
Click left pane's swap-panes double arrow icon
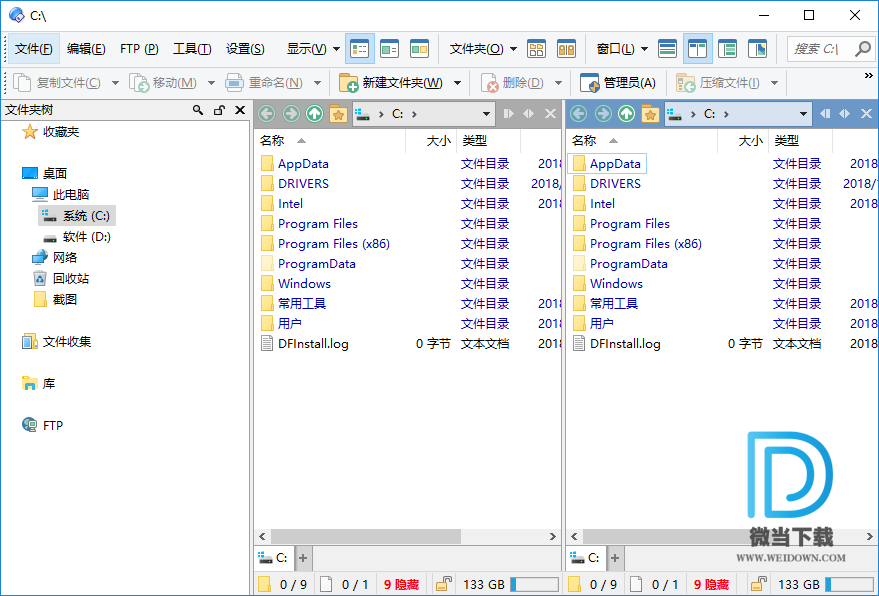click(529, 114)
